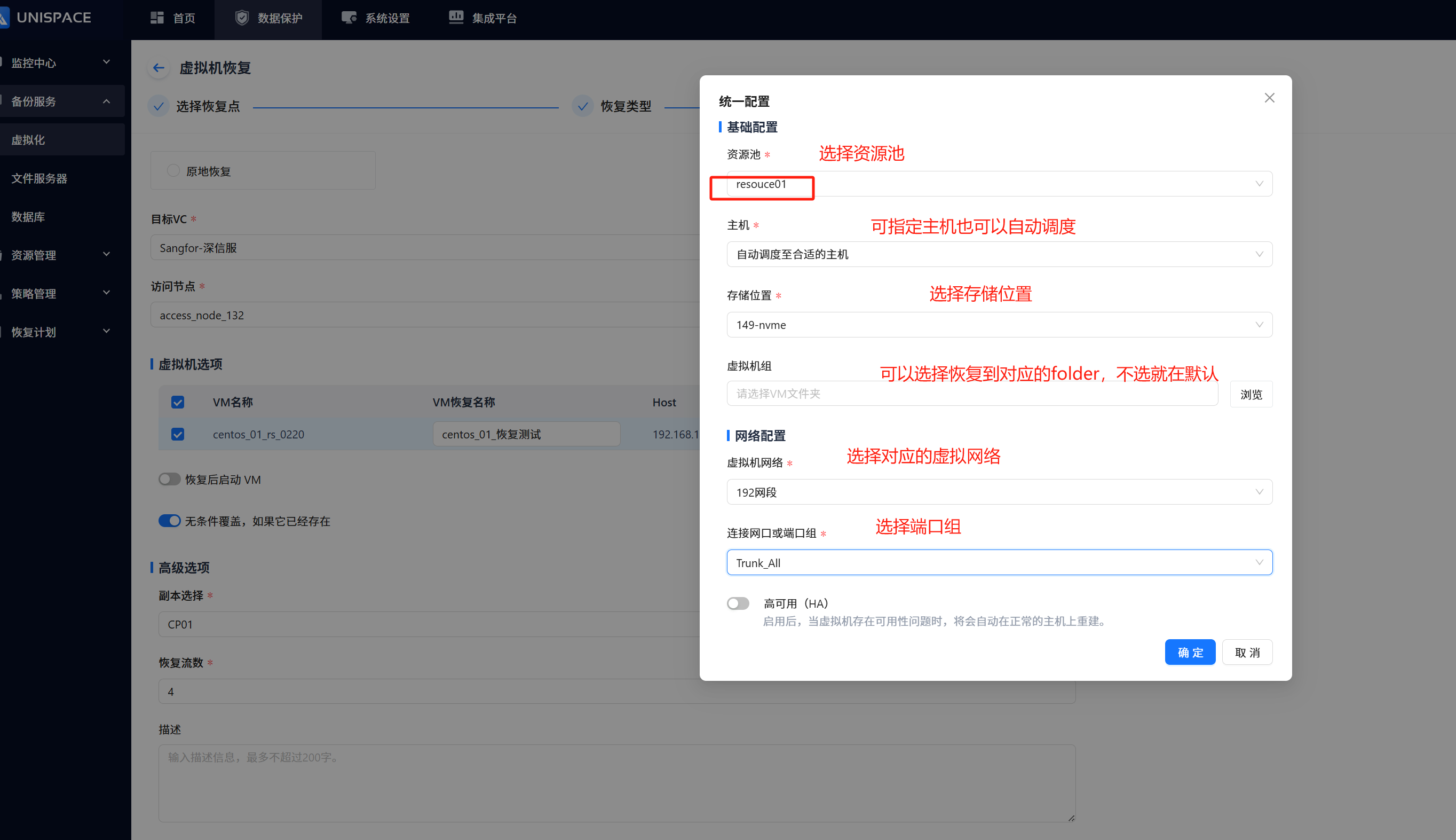Click the 数据保护 shield icon
1456x840 pixels.
coord(242,18)
